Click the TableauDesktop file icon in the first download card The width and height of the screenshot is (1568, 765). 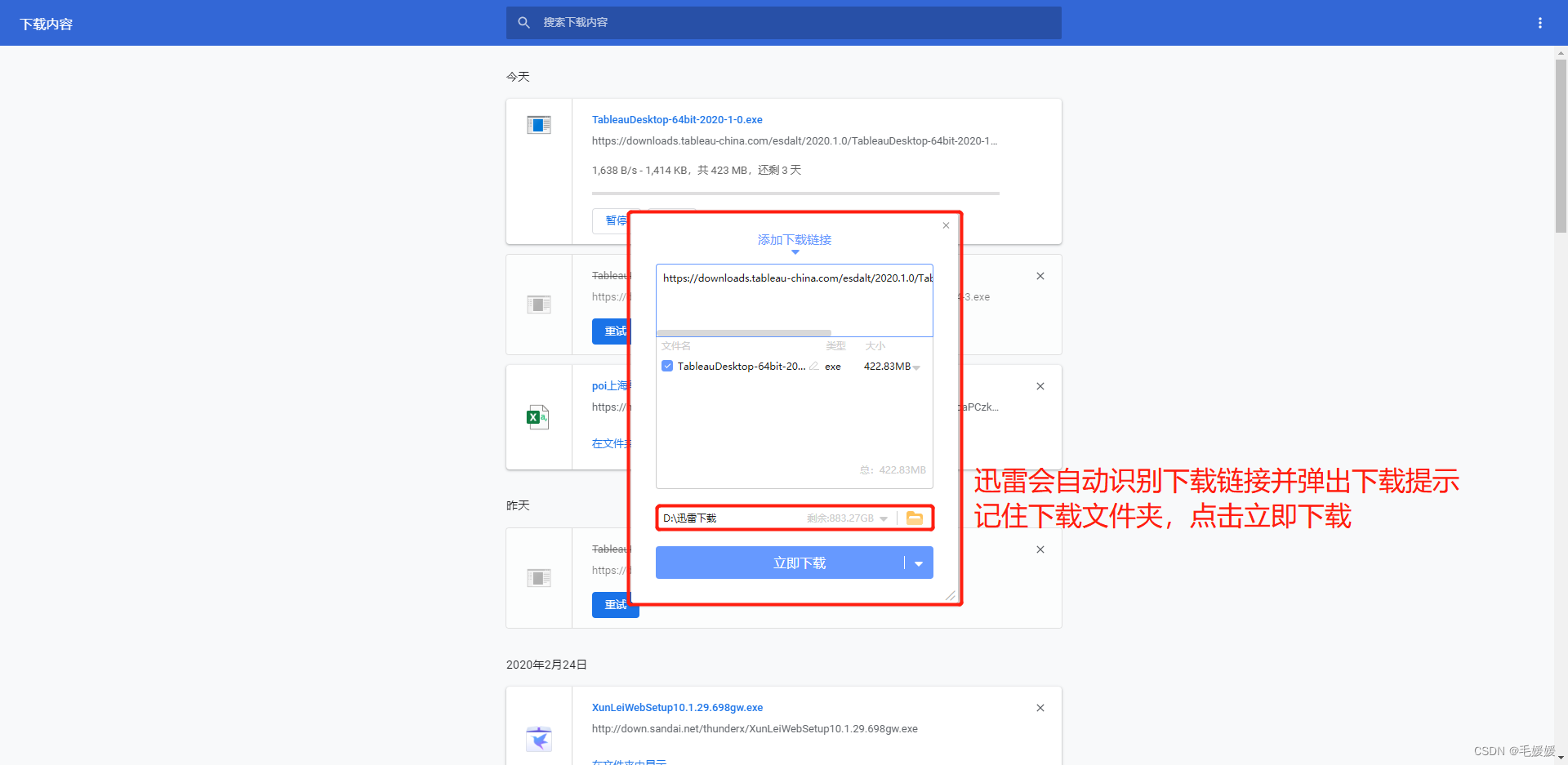point(539,125)
